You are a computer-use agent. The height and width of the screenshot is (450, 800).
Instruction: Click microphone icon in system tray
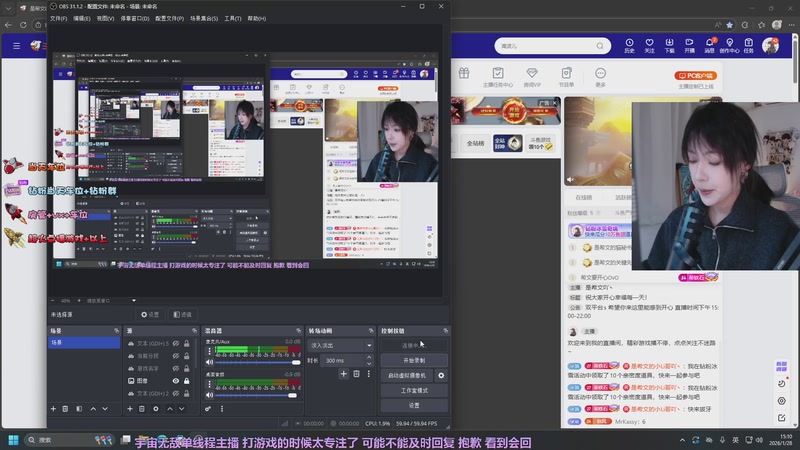(722, 440)
